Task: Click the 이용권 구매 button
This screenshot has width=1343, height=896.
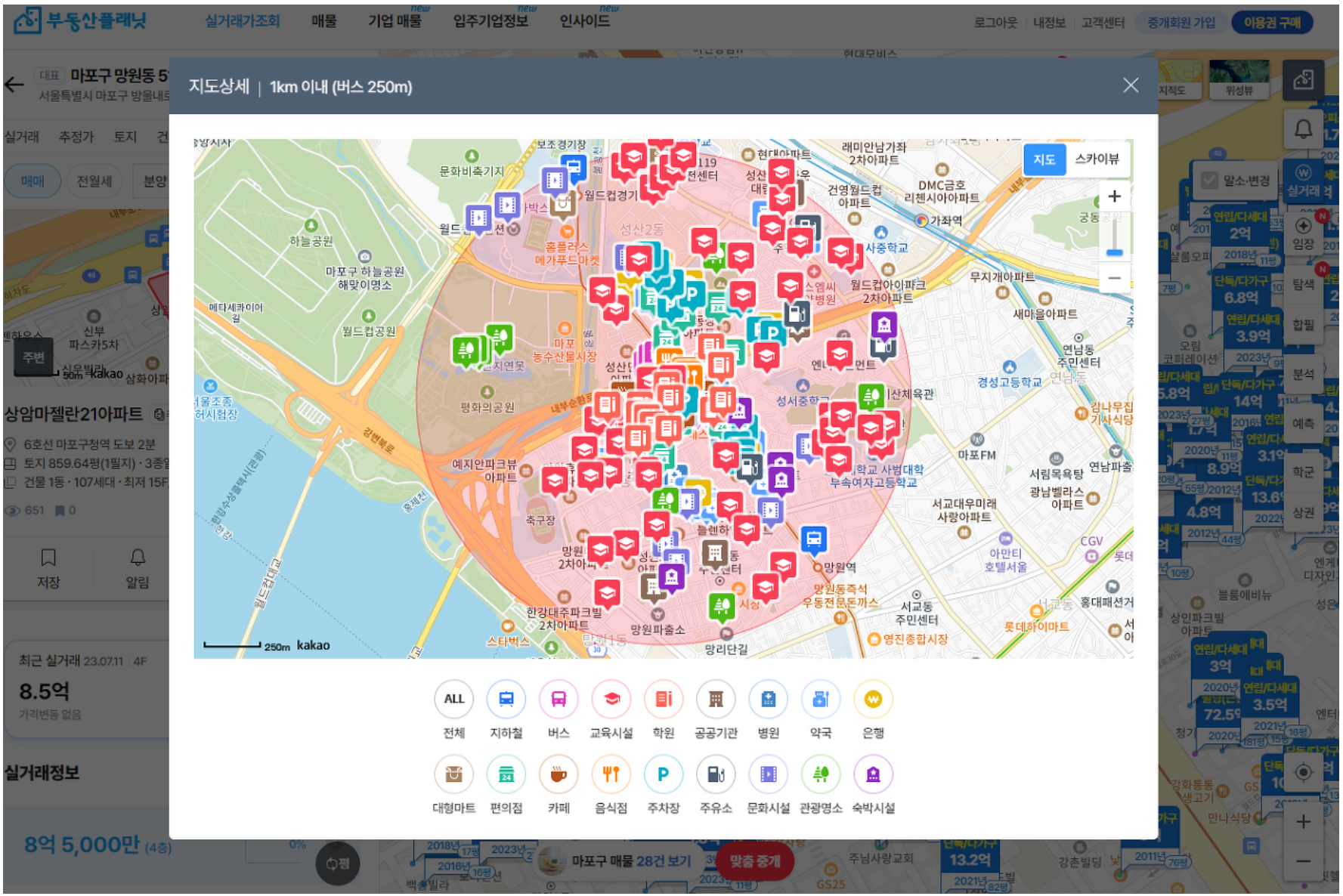Action: click(1273, 23)
